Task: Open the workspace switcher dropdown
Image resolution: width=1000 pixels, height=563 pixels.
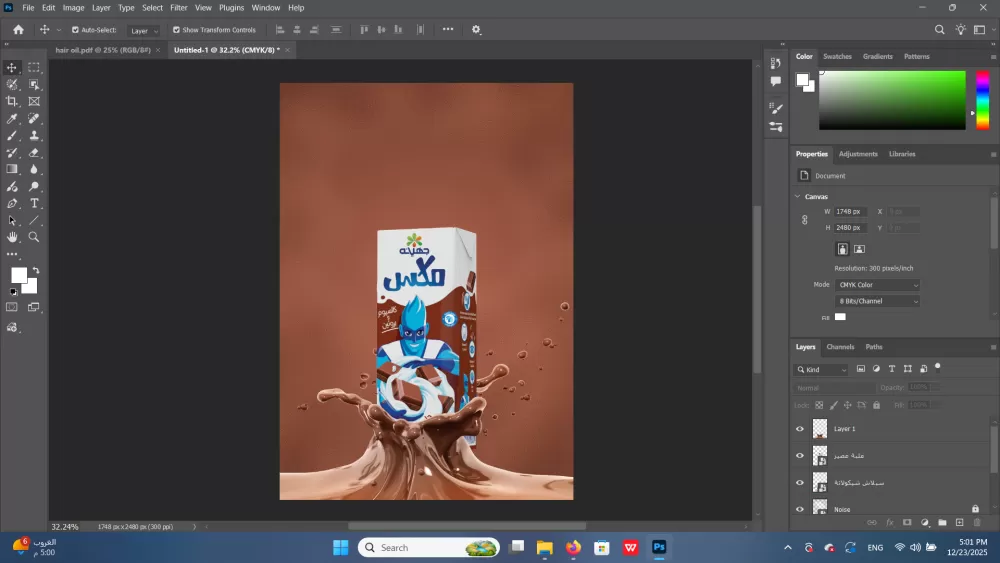Action: 982,29
